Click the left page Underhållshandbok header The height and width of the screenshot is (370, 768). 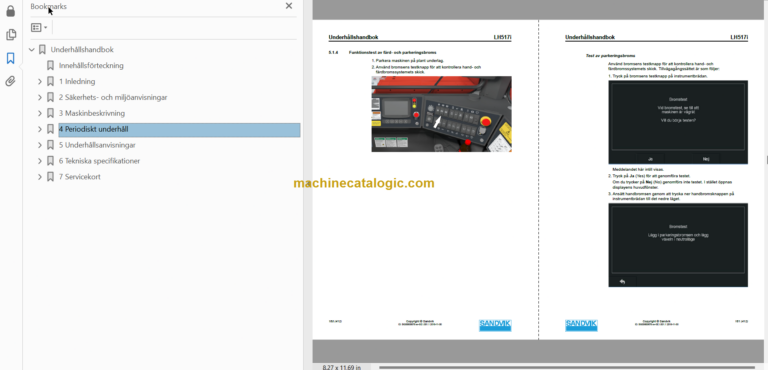[x=353, y=37]
